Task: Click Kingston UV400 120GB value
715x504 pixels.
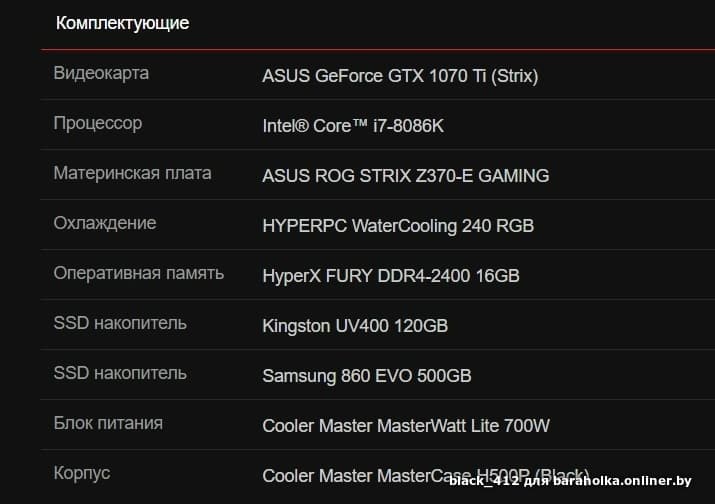Action: click(x=355, y=326)
